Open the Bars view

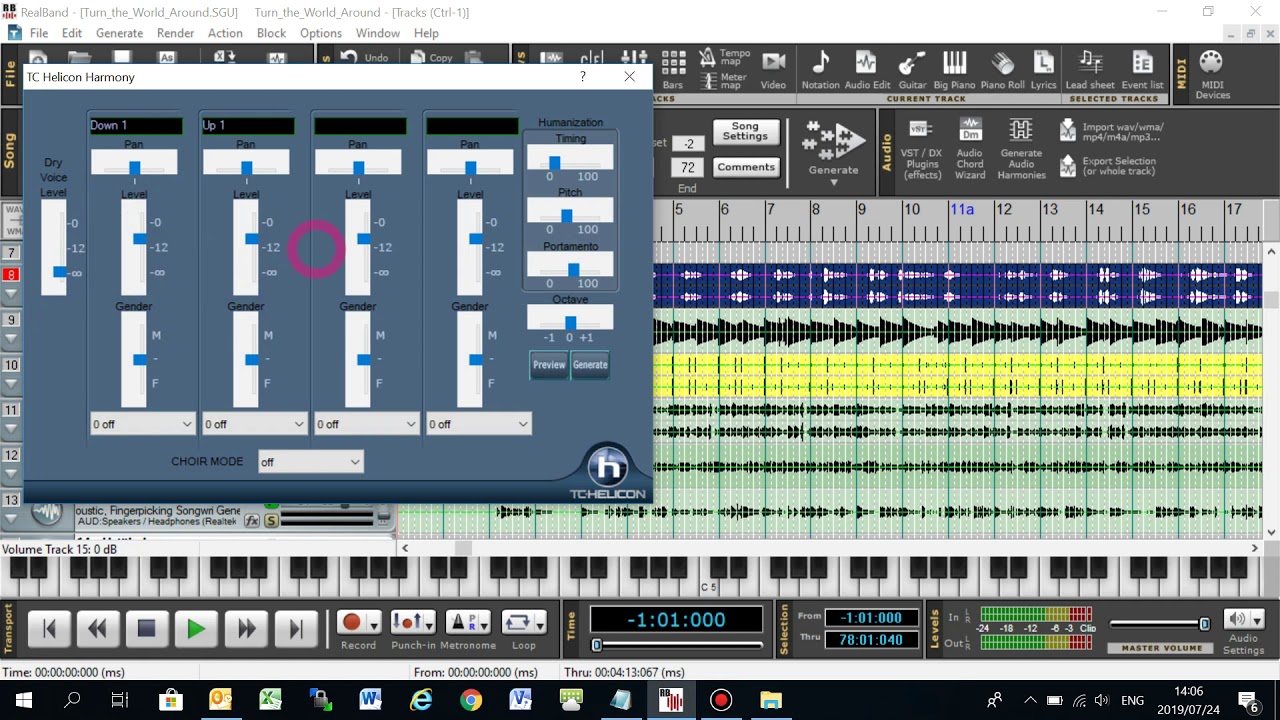pyautogui.click(x=673, y=70)
